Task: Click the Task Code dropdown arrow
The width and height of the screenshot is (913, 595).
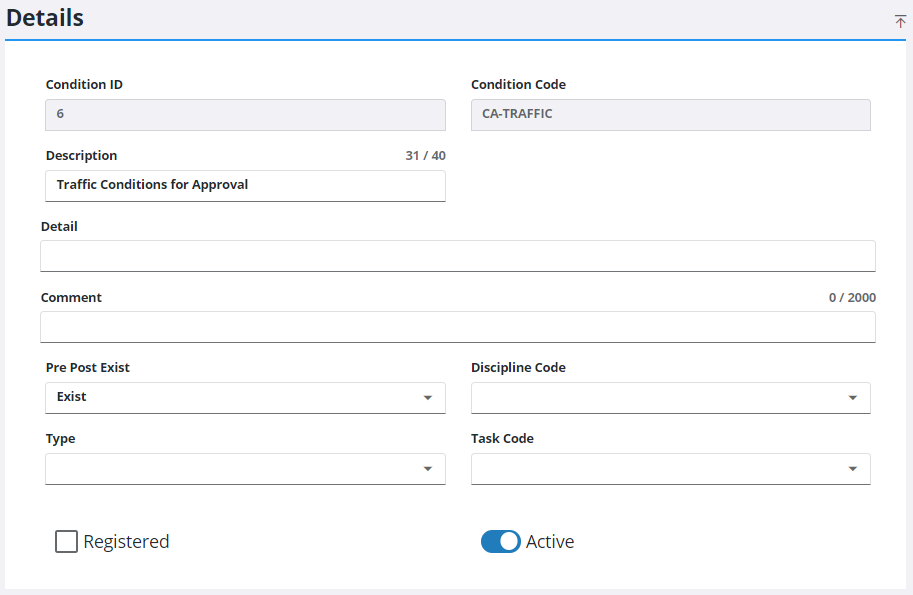Action: (852, 469)
